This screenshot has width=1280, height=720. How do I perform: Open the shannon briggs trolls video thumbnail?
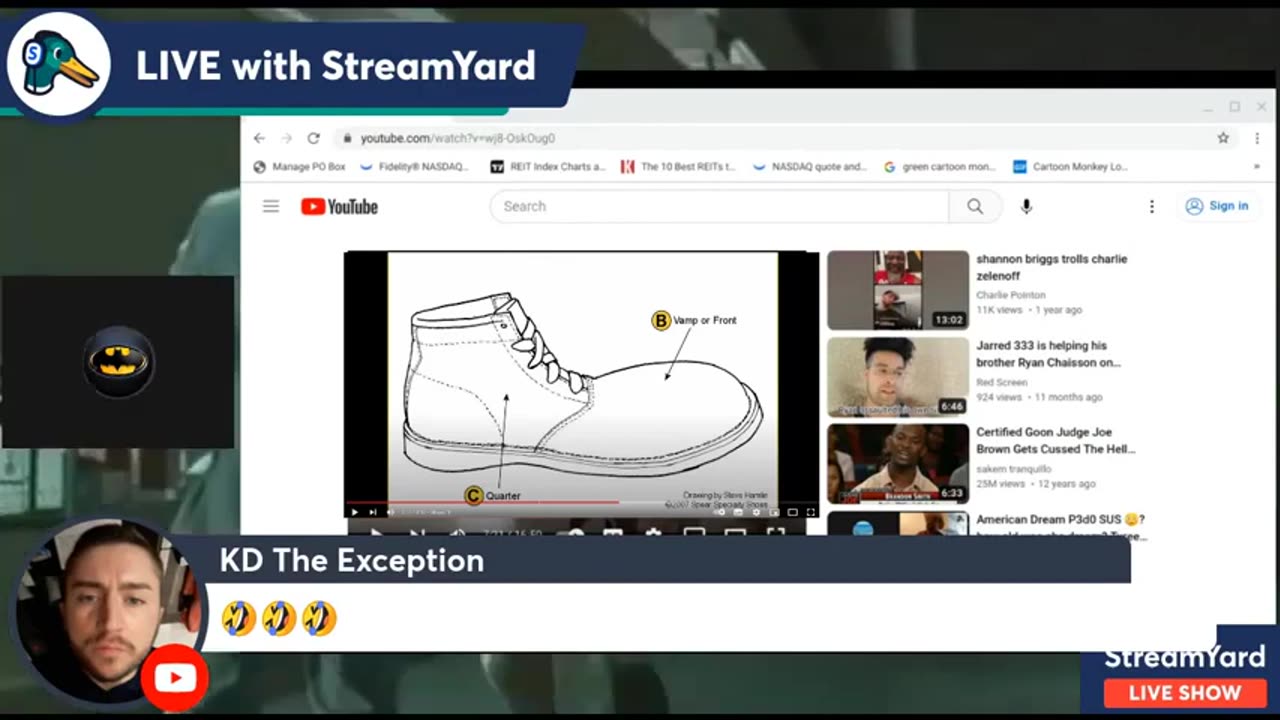tap(898, 290)
